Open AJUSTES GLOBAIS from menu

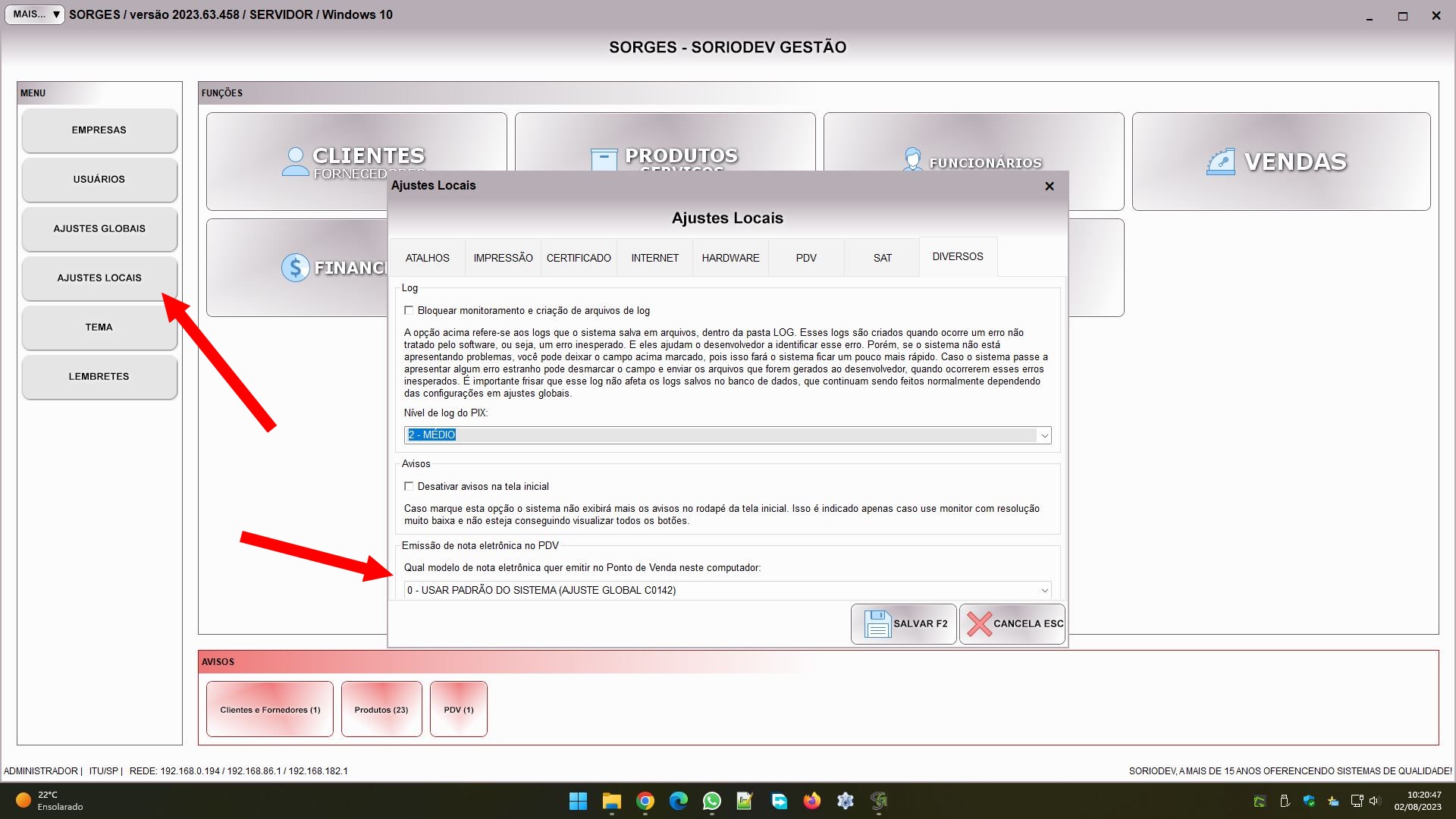99,229
